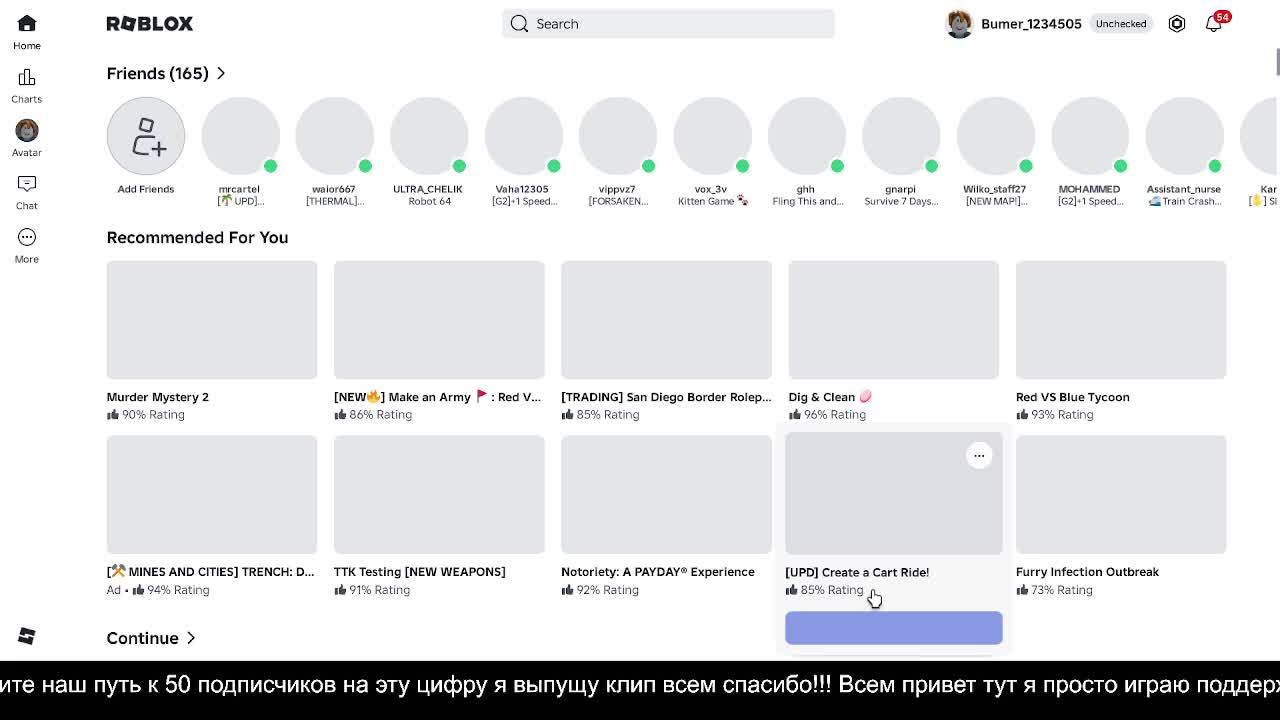Screen dimensions: 1280x720
Task: Open friend ULTRA_CHELIK's avatar
Action: click(x=429, y=137)
